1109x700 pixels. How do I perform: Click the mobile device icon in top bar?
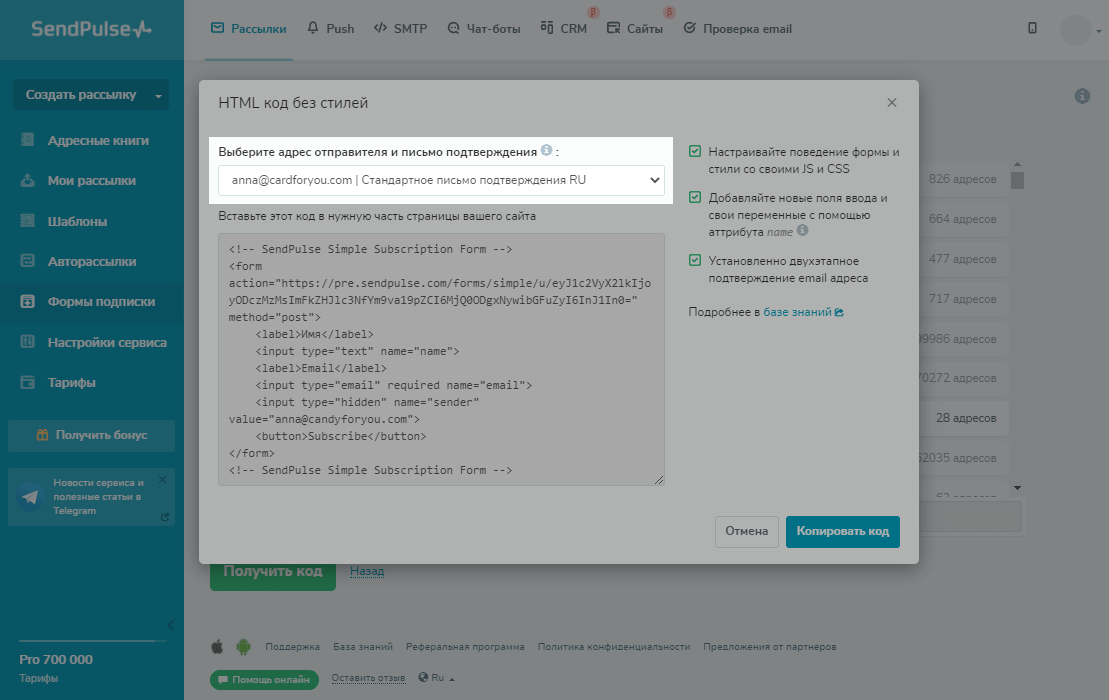[1032, 29]
